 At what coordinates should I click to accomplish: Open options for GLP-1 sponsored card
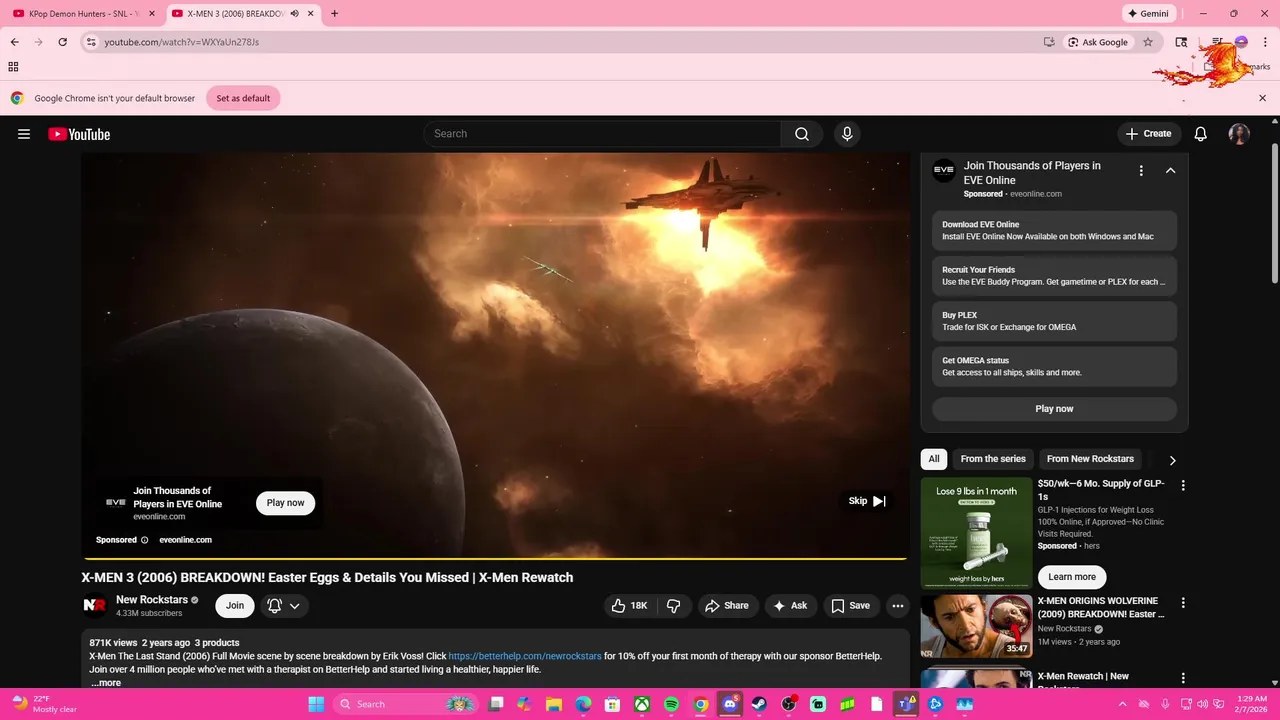[1183, 485]
